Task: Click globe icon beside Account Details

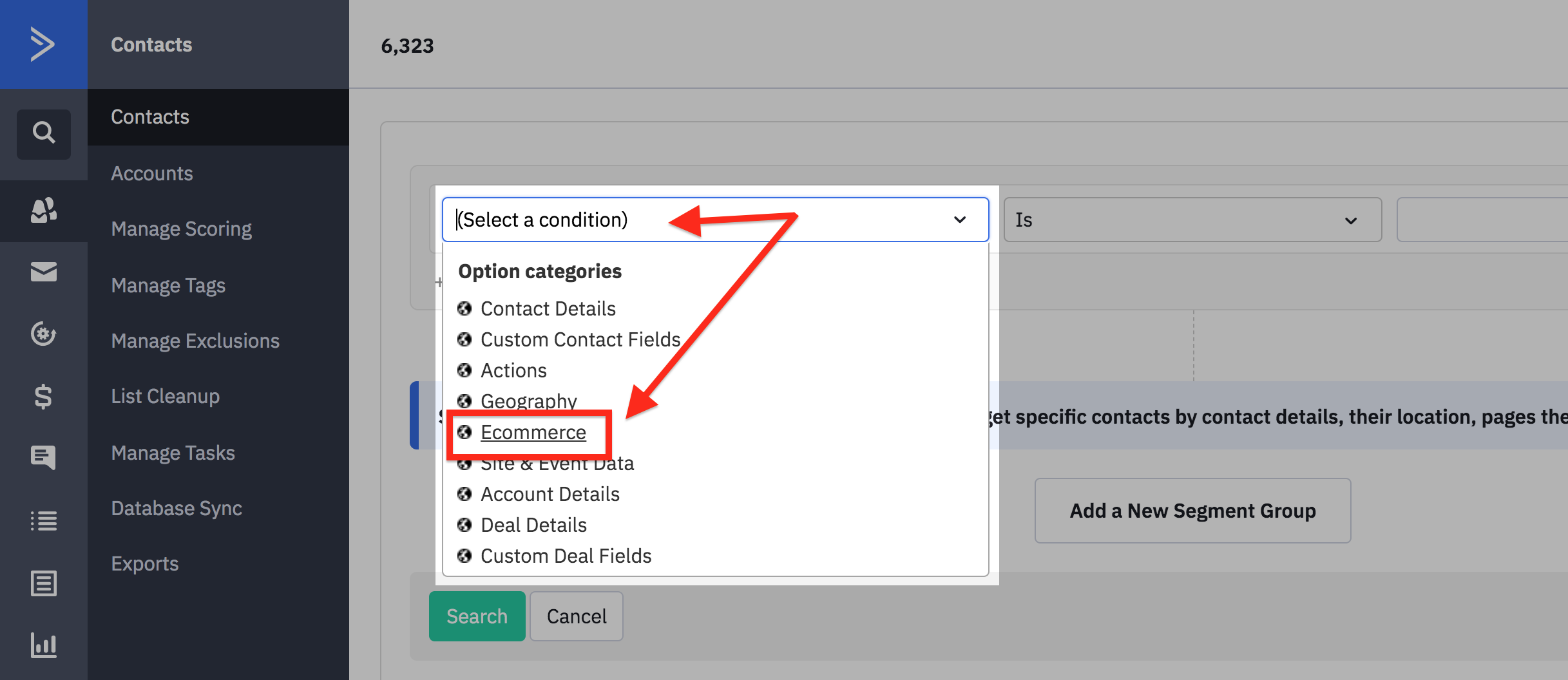Action: 464,494
